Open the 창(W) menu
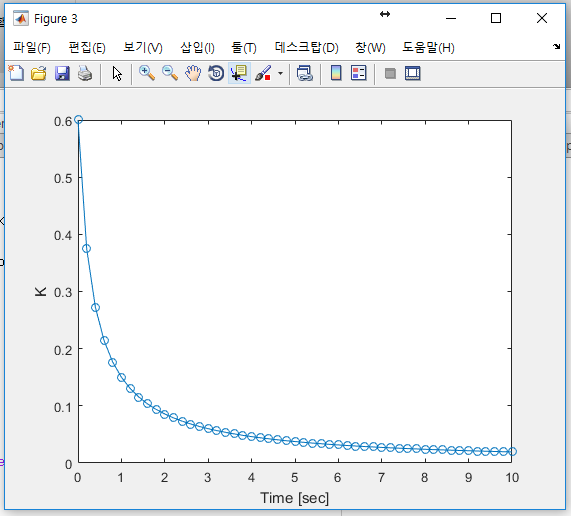Viewport: 571px width, 516px height. (370, 47)
